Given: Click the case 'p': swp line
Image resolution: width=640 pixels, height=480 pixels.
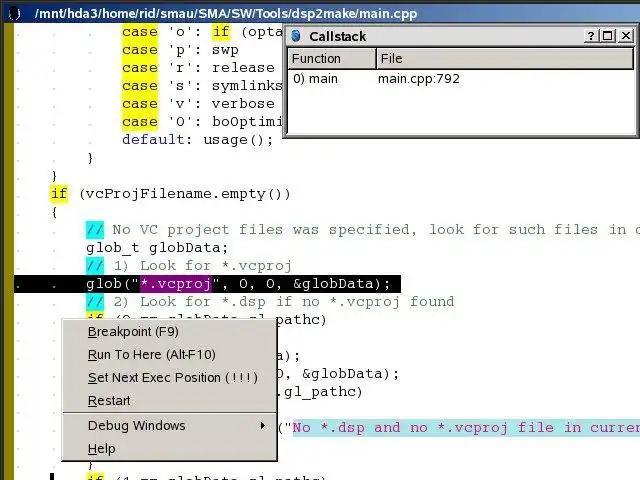Looking at the screenshot, I should [x=180, y=49].
